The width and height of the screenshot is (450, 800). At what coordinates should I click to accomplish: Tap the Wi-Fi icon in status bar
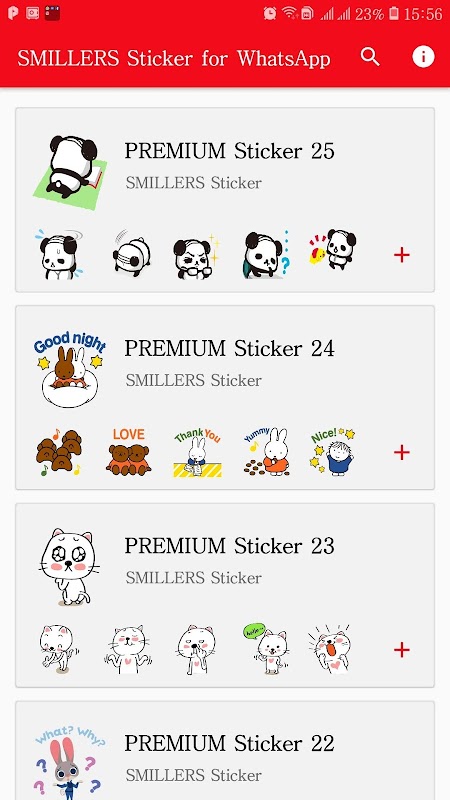[x=290, y=13]
